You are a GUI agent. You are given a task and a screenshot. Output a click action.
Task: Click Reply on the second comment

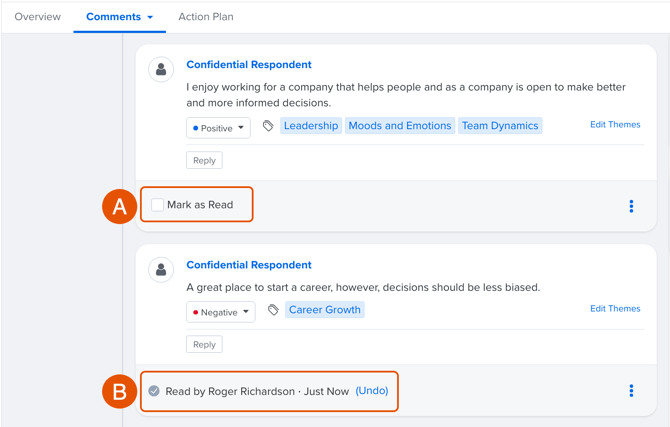tap(204, 345)
